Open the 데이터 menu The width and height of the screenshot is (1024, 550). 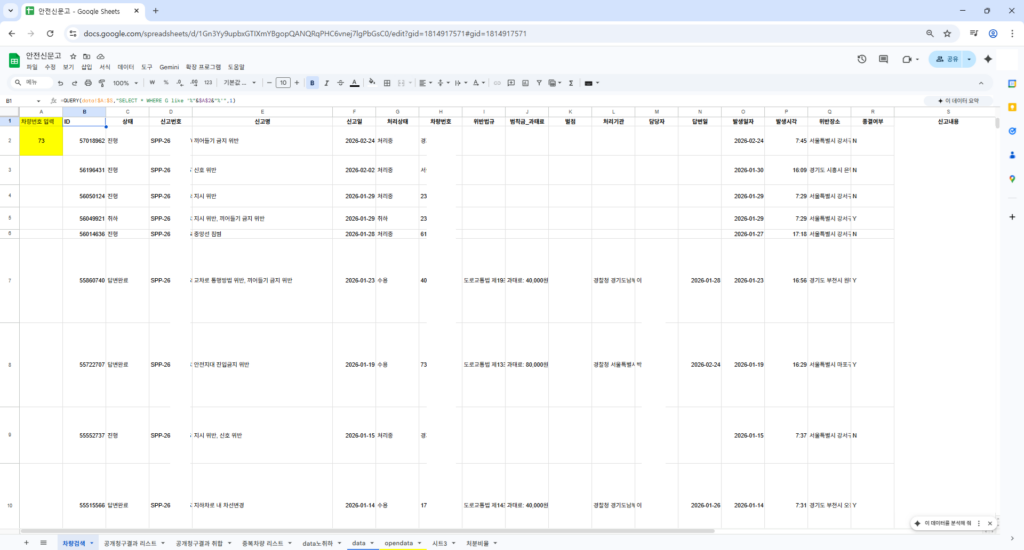pyautogui.click(x=126, y=67)
